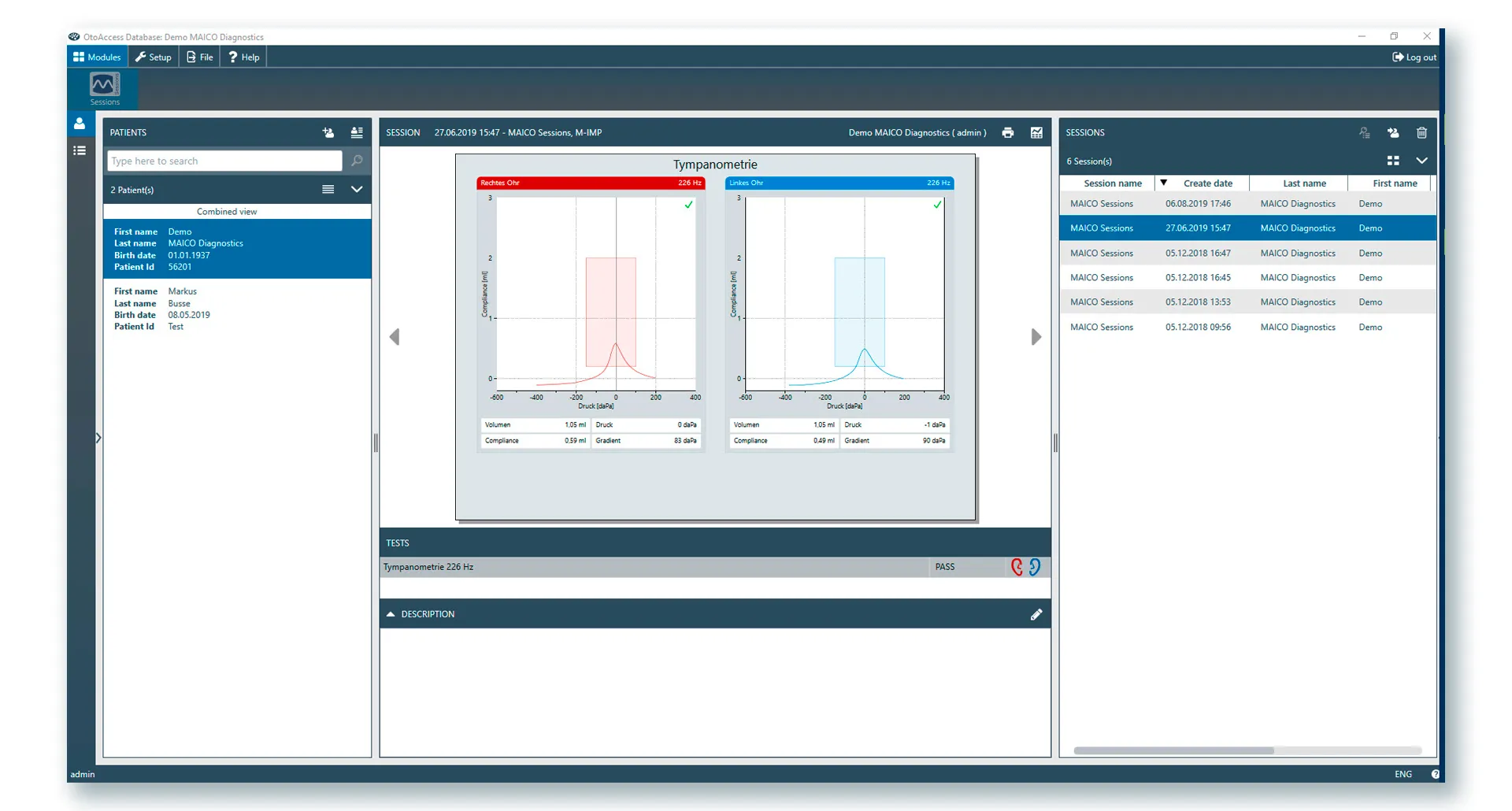This screenshot has height=811, width=1512.
Task: Open the session chart export icon
Action: [1036, 132]
